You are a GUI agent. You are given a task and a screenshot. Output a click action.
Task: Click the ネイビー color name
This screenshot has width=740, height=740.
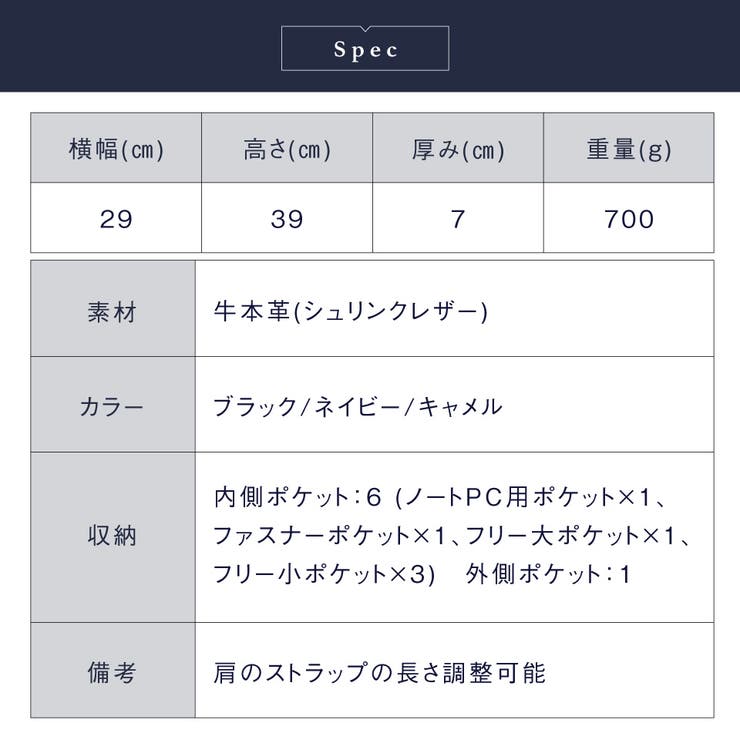pyautogui.click(x=357, y=407)
